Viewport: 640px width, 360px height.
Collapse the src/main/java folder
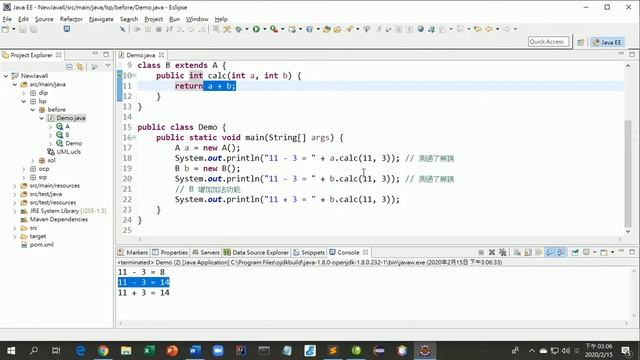(x=15, y=84)
